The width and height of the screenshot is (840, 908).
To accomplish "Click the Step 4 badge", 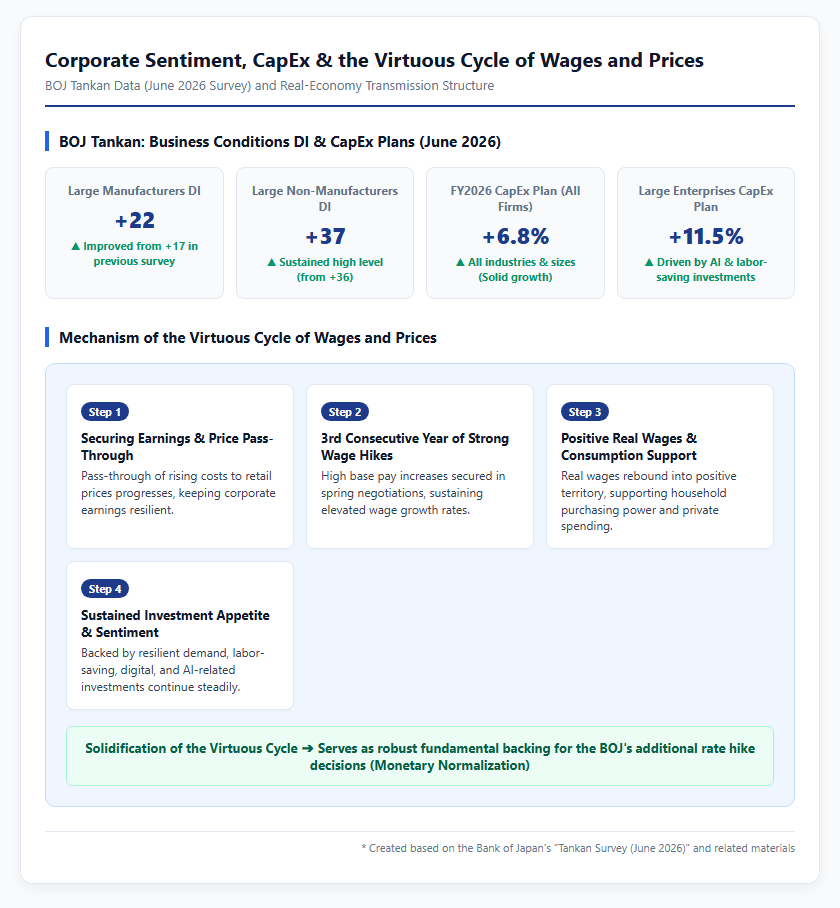I will point(105,589).
